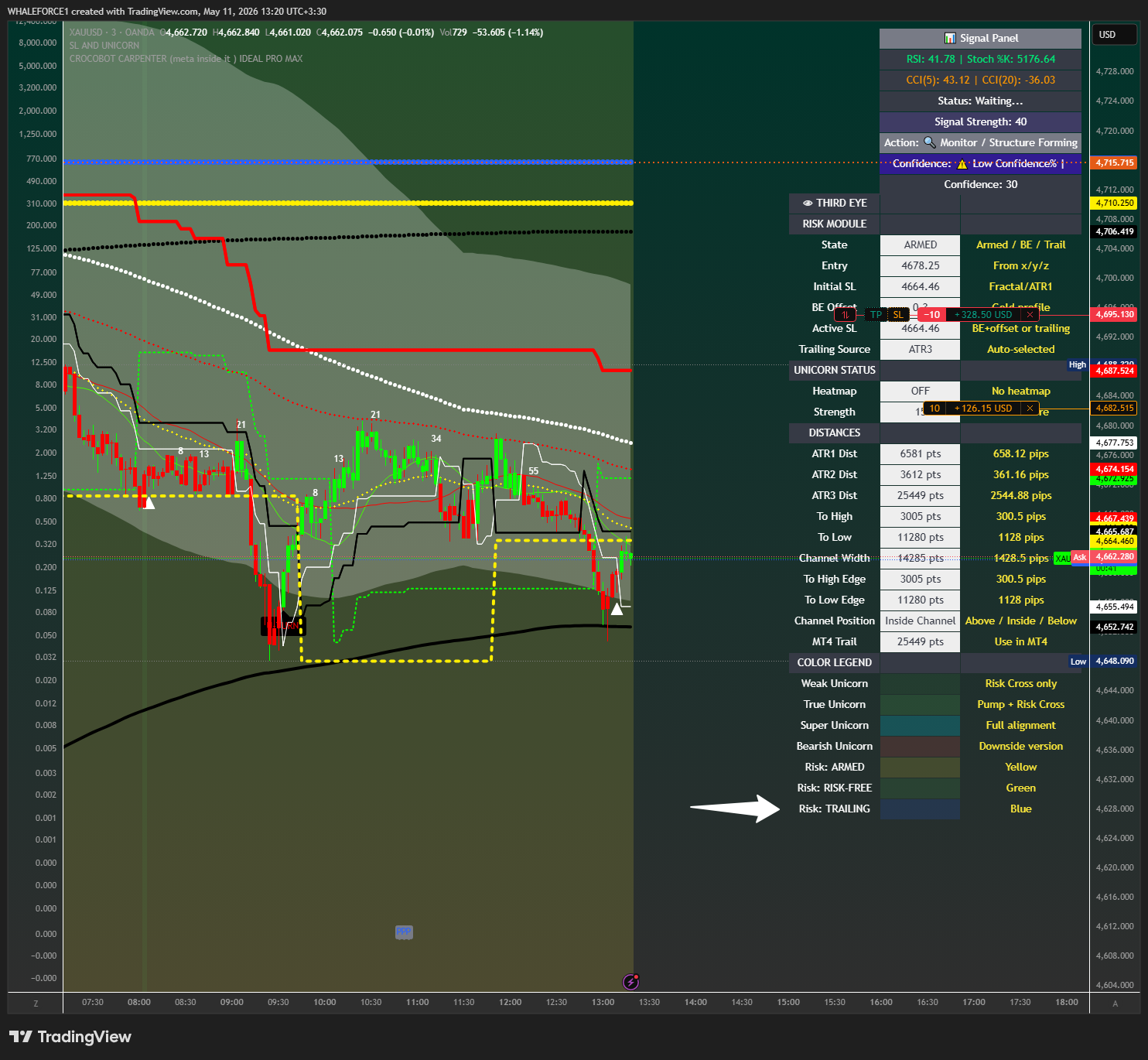This screenshot has height=1060, width=1148.
Task: Add take profit with TP button
Action: (876, 315)
